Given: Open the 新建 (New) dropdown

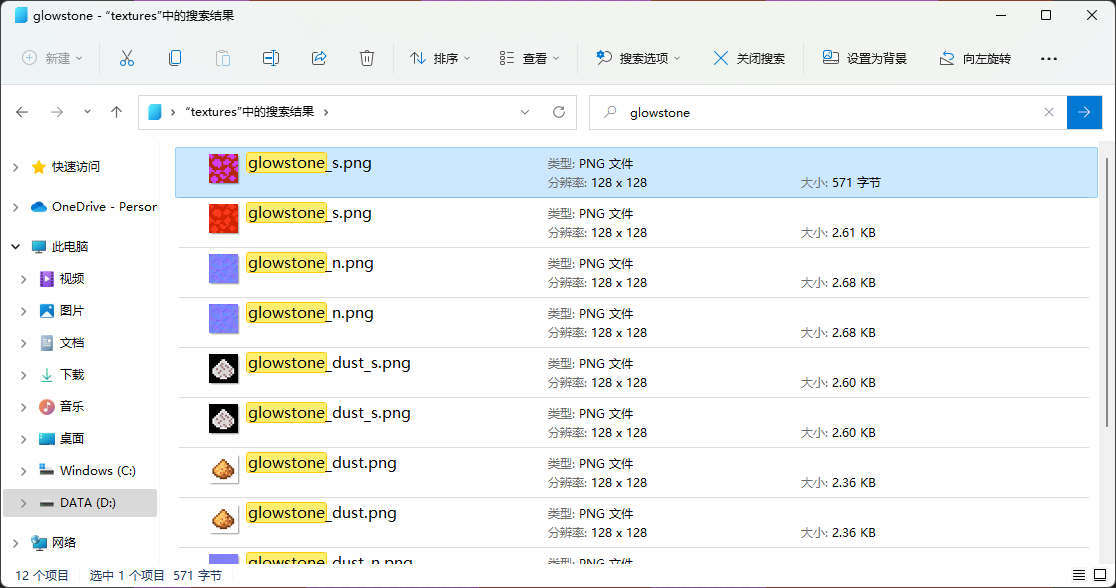Looking at the screenshot, I should click(x=53, y=58).
